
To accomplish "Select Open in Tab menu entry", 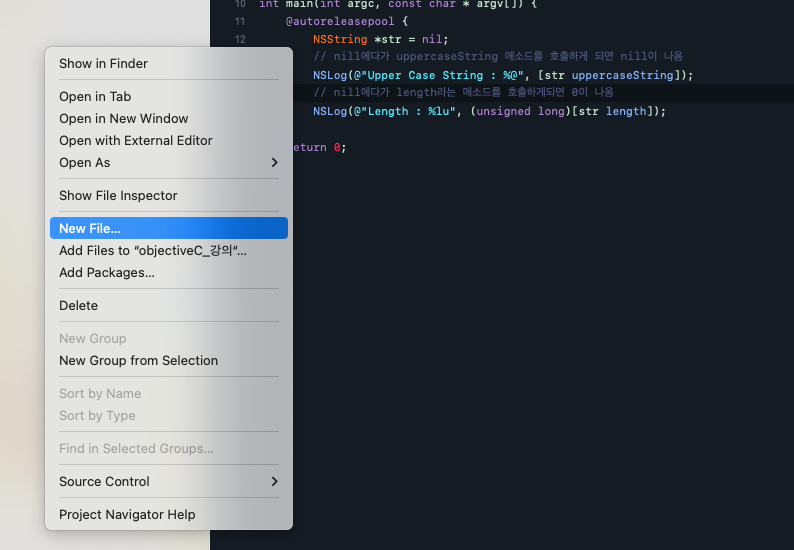I will tap(169, 96).
